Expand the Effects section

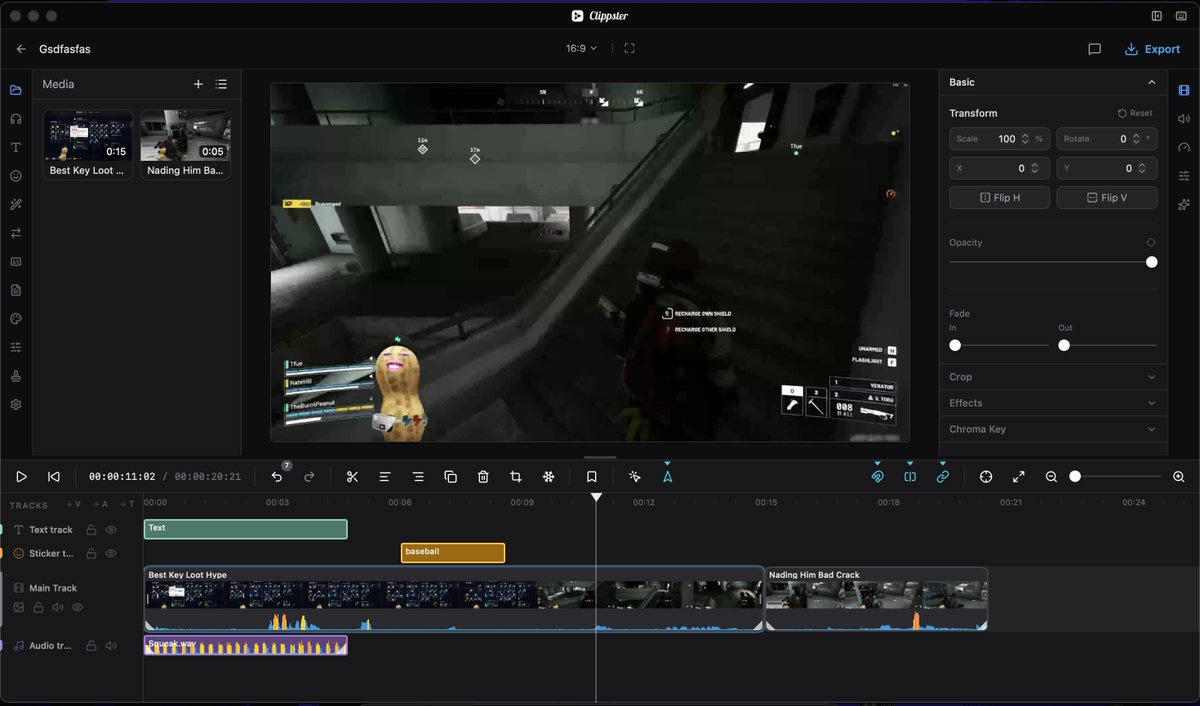1053,403
